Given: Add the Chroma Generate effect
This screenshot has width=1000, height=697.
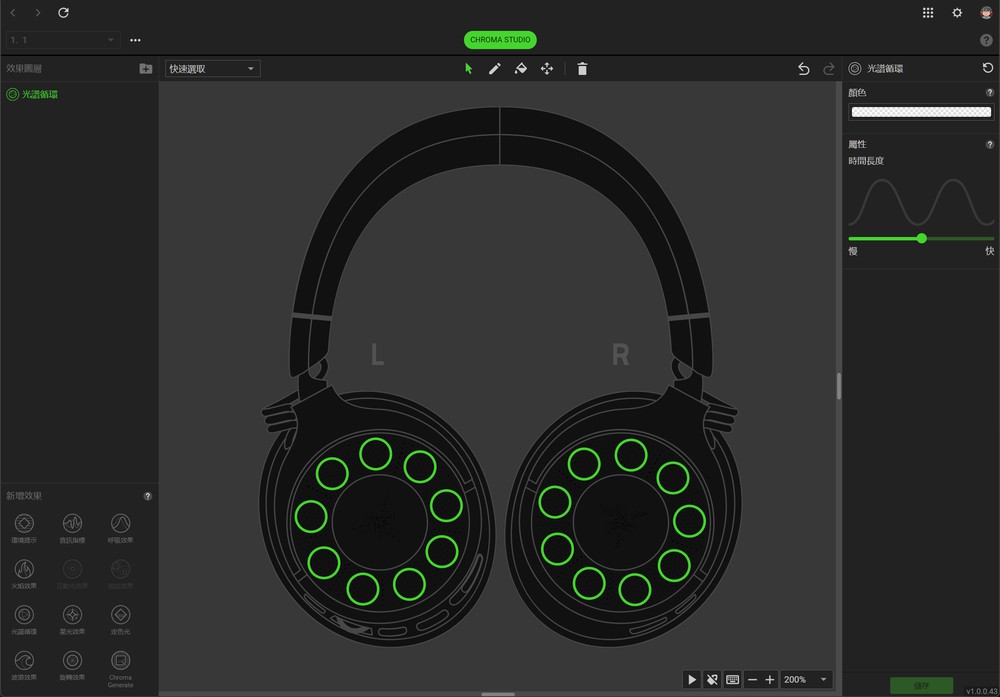Looking at the screenshot, I should 121,668.
